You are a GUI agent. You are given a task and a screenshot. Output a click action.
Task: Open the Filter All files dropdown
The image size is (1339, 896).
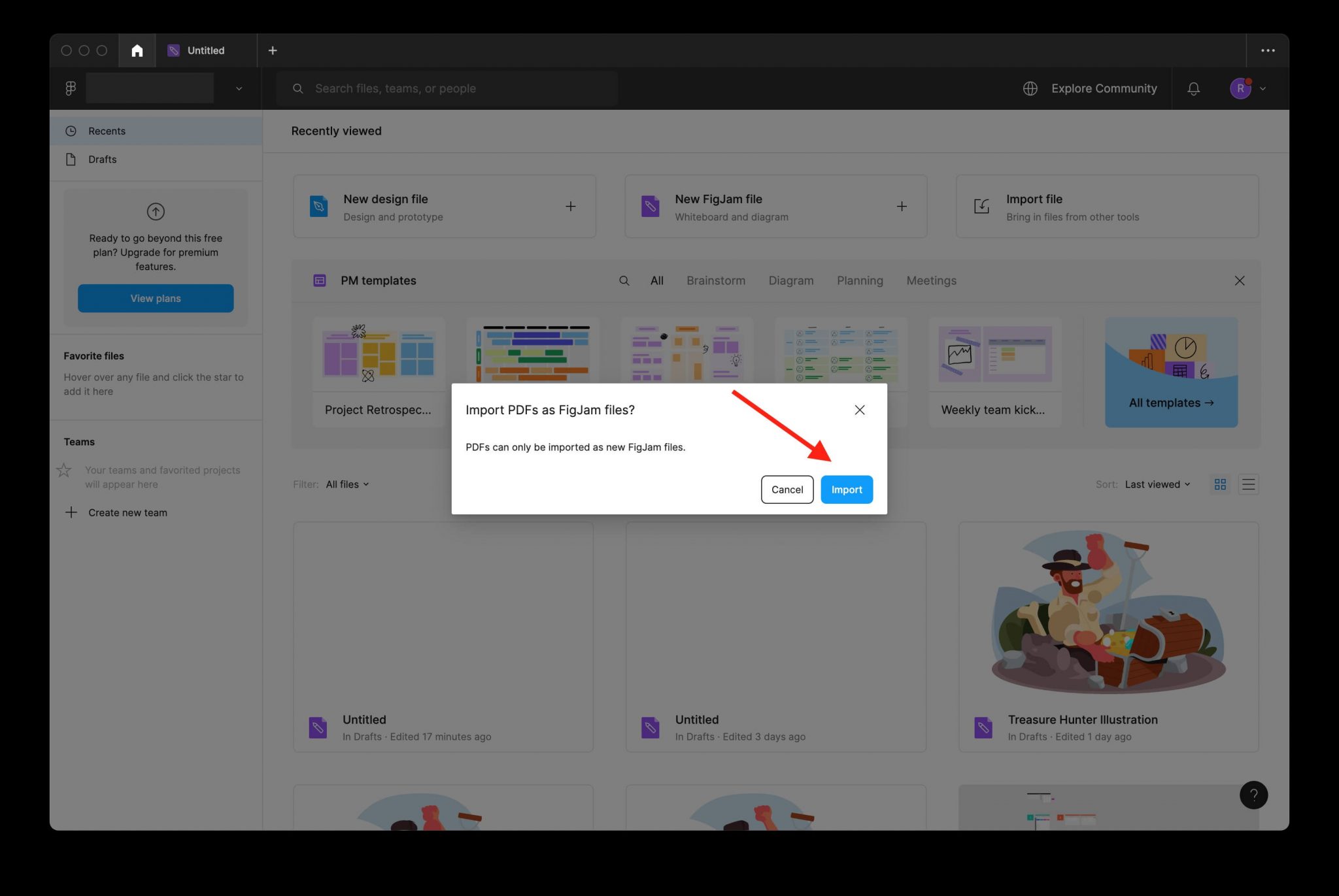(x=347, y=484)
